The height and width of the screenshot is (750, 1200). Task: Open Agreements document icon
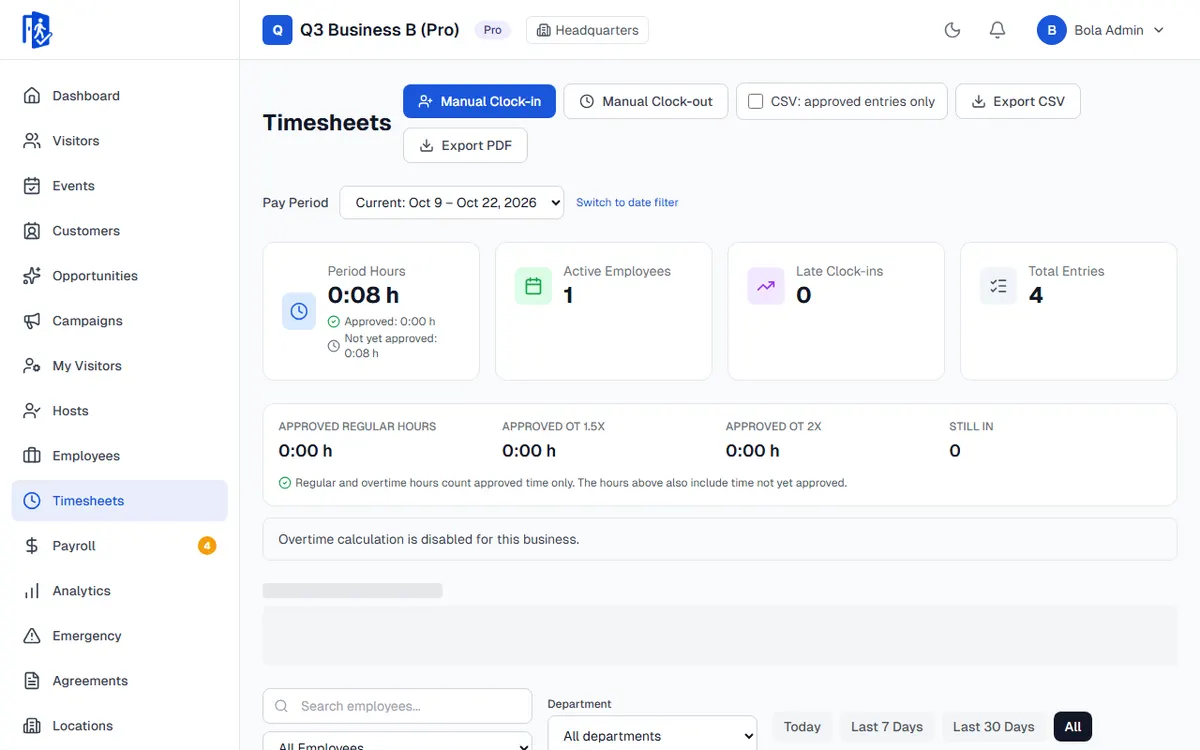point(32,681)
